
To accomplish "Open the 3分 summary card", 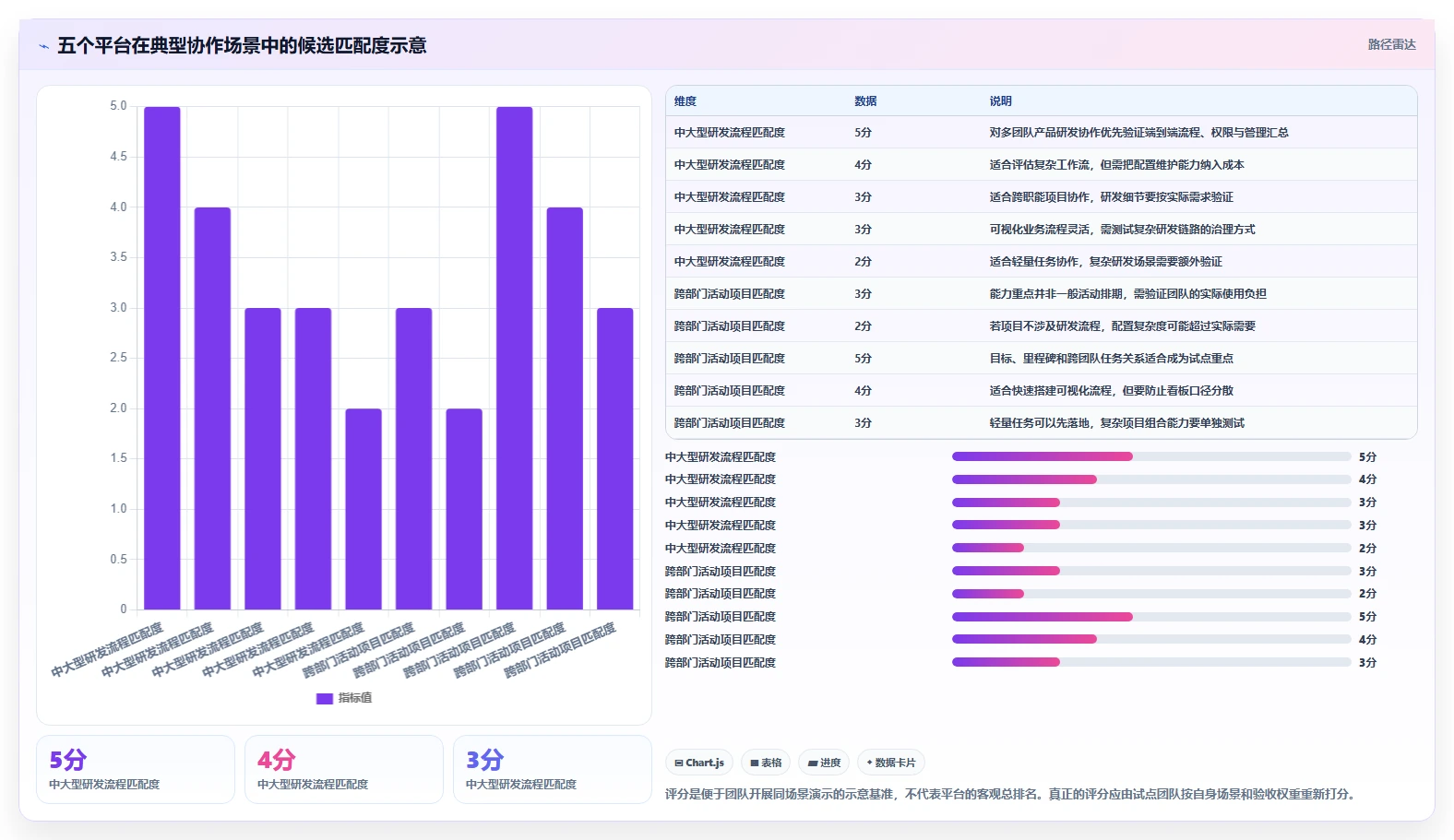I will tap(553, 769).
